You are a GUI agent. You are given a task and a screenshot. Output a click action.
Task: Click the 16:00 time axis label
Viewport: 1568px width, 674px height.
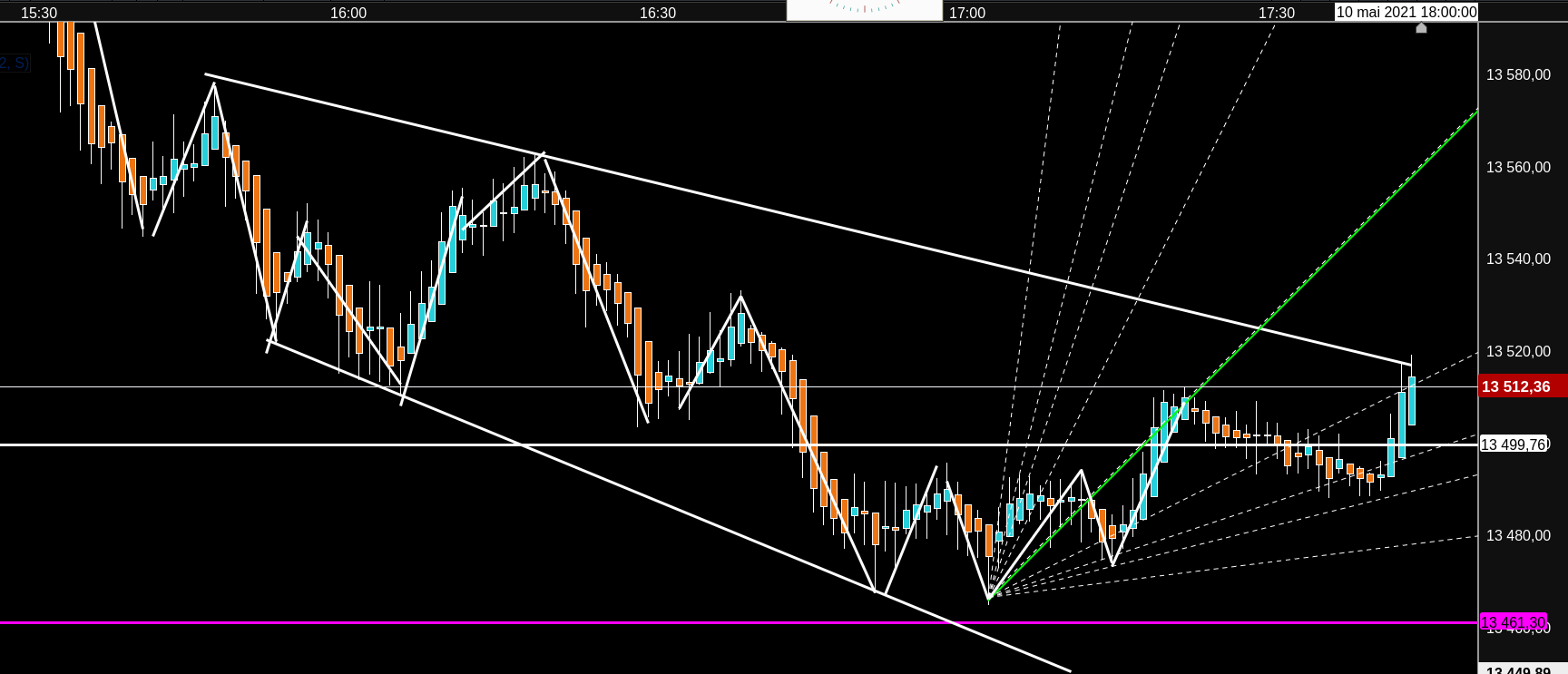click(348, 13)
